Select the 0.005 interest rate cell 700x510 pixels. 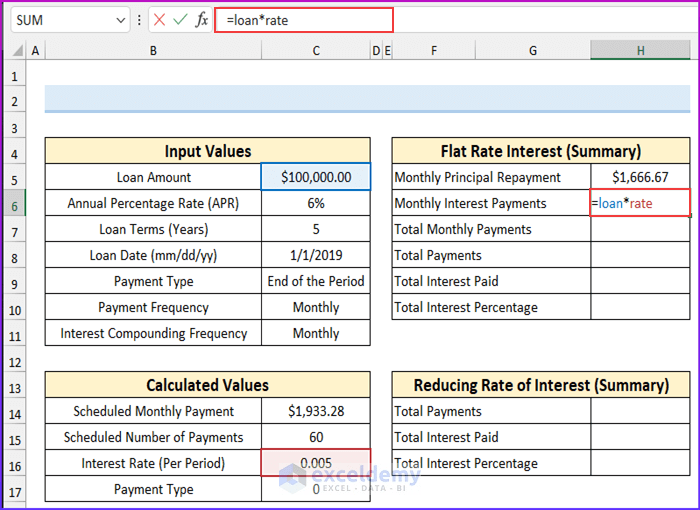pos(316,463)
